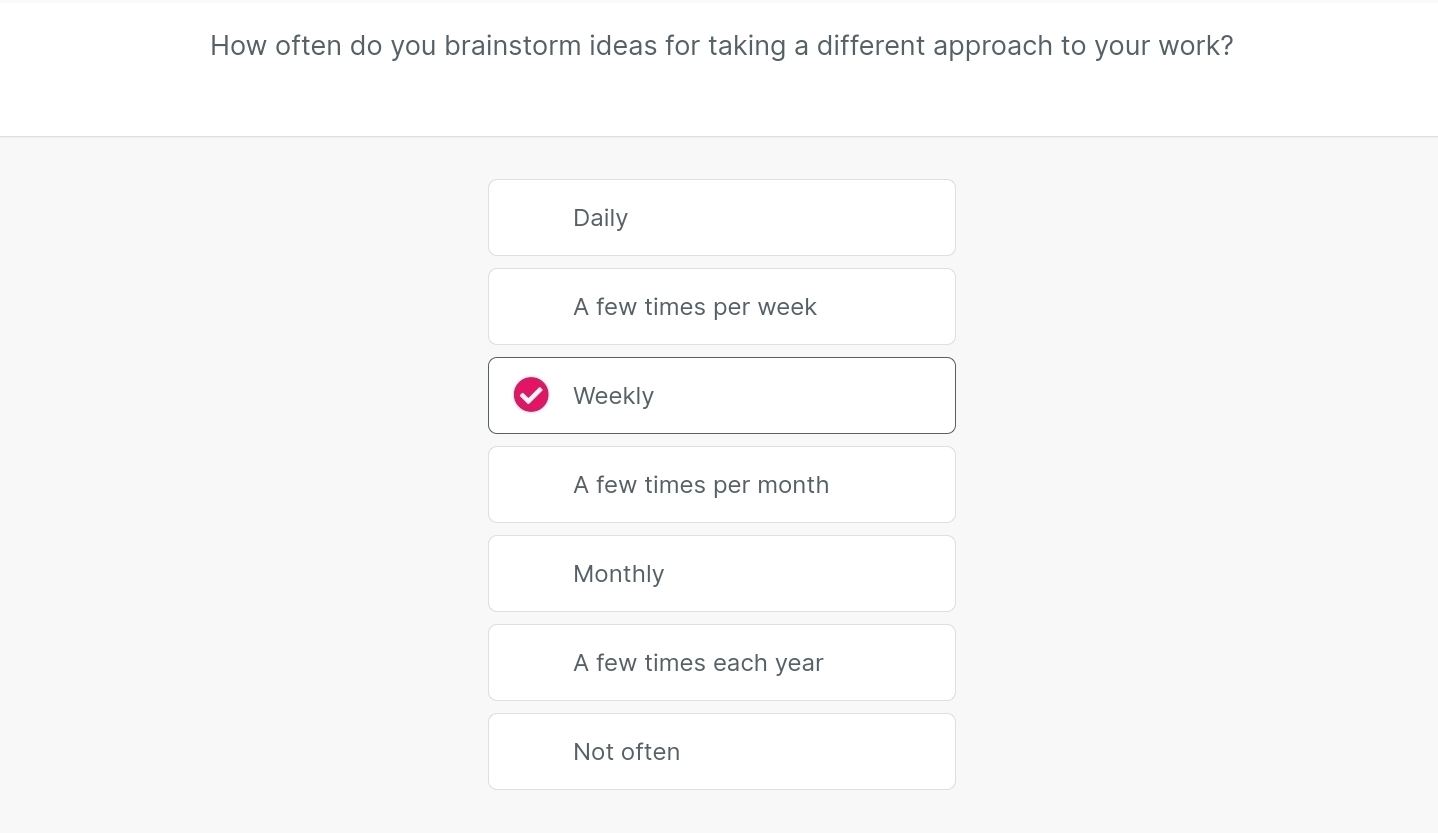
Task: Click the 'Not often' label text
Action: pos(626,752)
